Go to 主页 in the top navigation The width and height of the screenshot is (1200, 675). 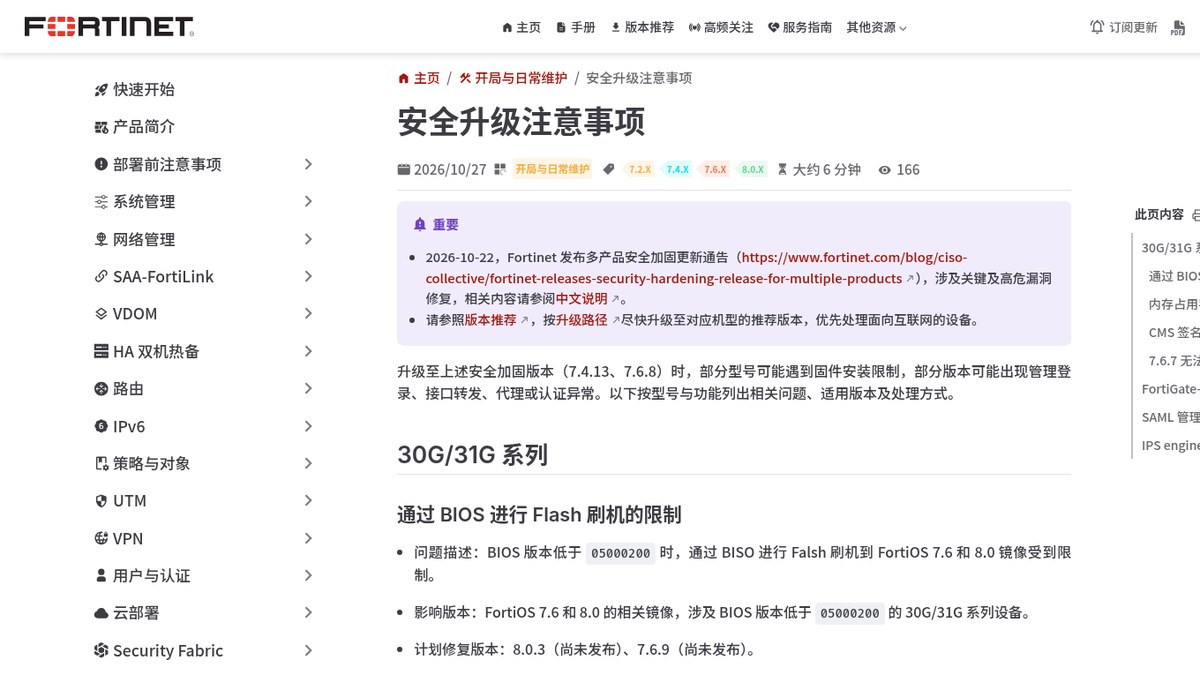[x=521, y=27]
